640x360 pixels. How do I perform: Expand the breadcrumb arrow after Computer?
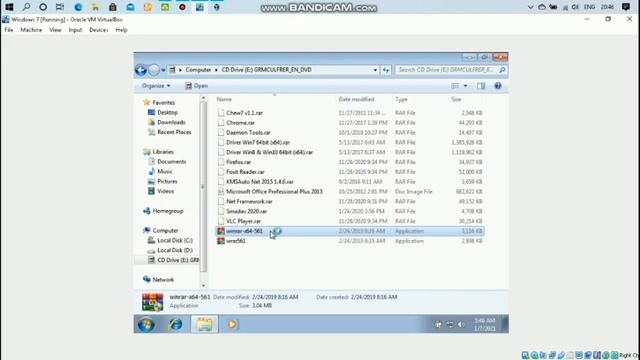(x=216, y=70)
